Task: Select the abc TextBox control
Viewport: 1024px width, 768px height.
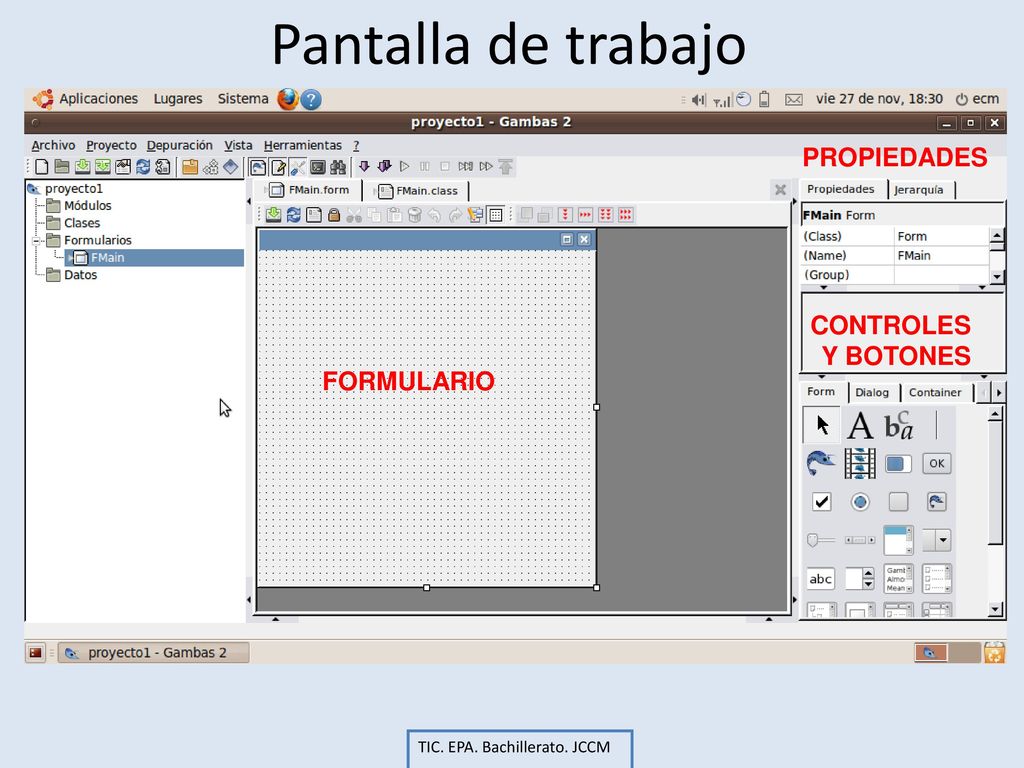Action: tap(821, 579)
